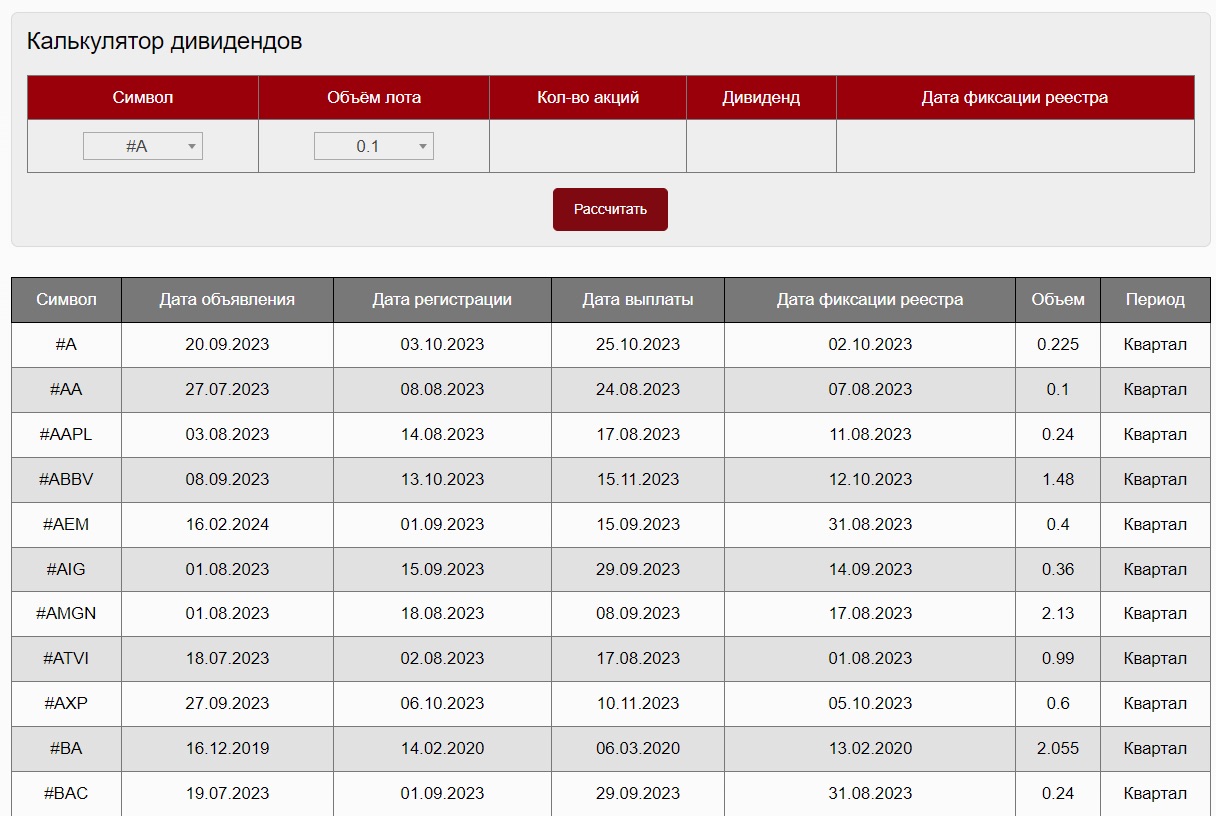1216x816 pixels.
Task: Click registry fixing date 12.10.2023
Action: tap(870, 480)
